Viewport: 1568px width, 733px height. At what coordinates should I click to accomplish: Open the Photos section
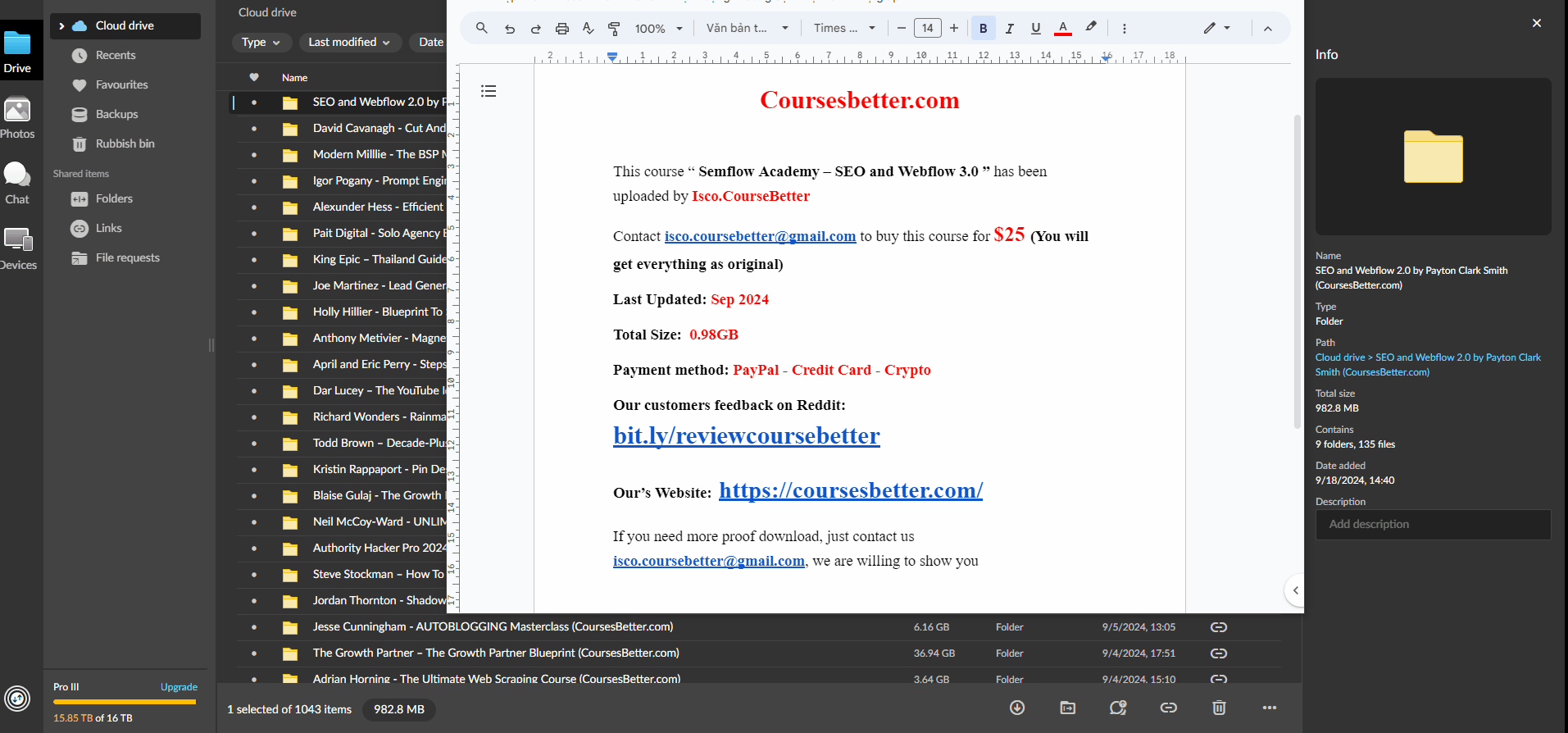click(17, 118)
